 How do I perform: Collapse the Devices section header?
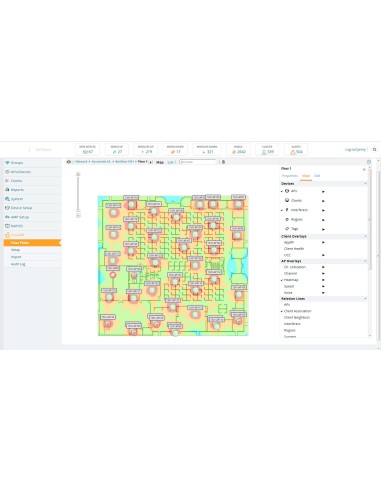tap(324, 184)
